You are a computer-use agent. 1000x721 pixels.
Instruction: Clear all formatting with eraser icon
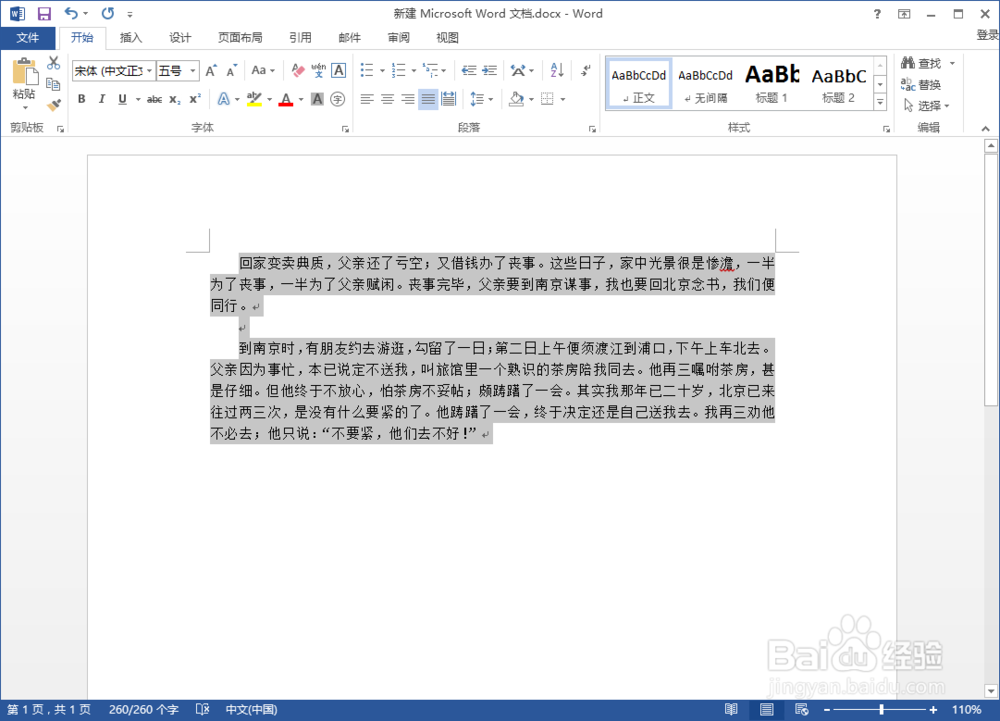click(298, 71)
